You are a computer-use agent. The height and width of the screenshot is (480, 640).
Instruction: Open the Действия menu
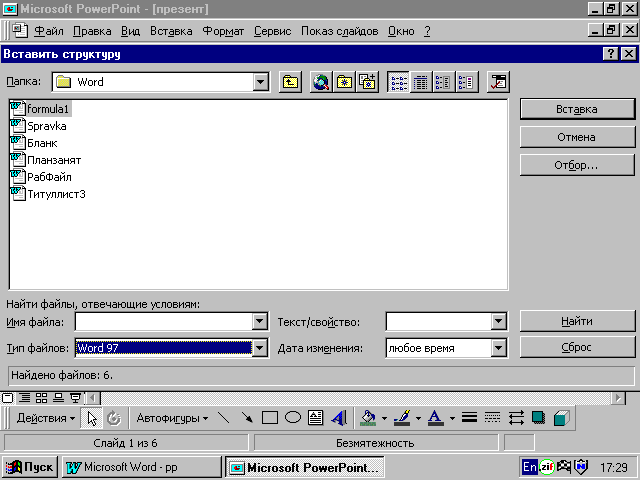(46, 418)
